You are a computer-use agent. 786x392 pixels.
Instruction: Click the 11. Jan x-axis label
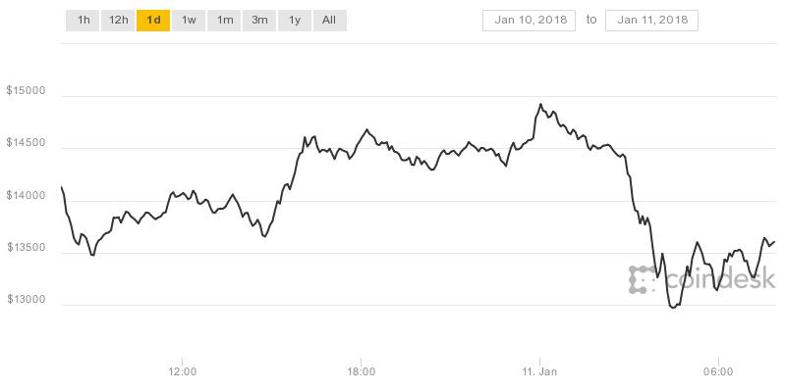[539, 372]
